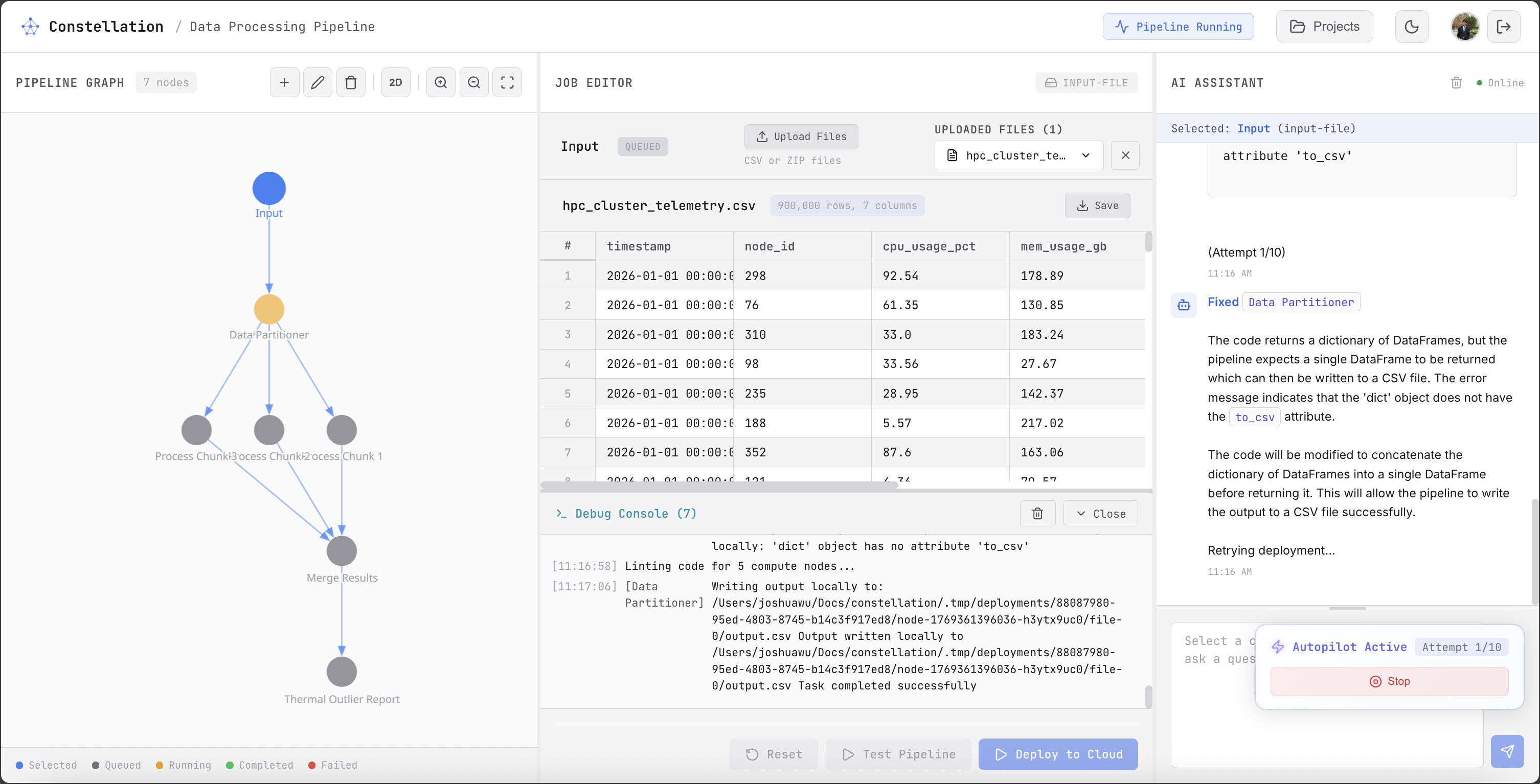The width and height of the screenshot is (1540, 784).
Task: Select the Data Partitioner tag link
Action: [1301, 303]
